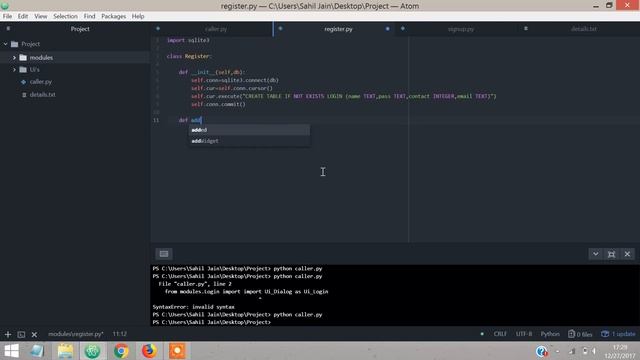The image size is (640, 360).
Task: Switch to the signup.py tab
Action: point(461,29)
